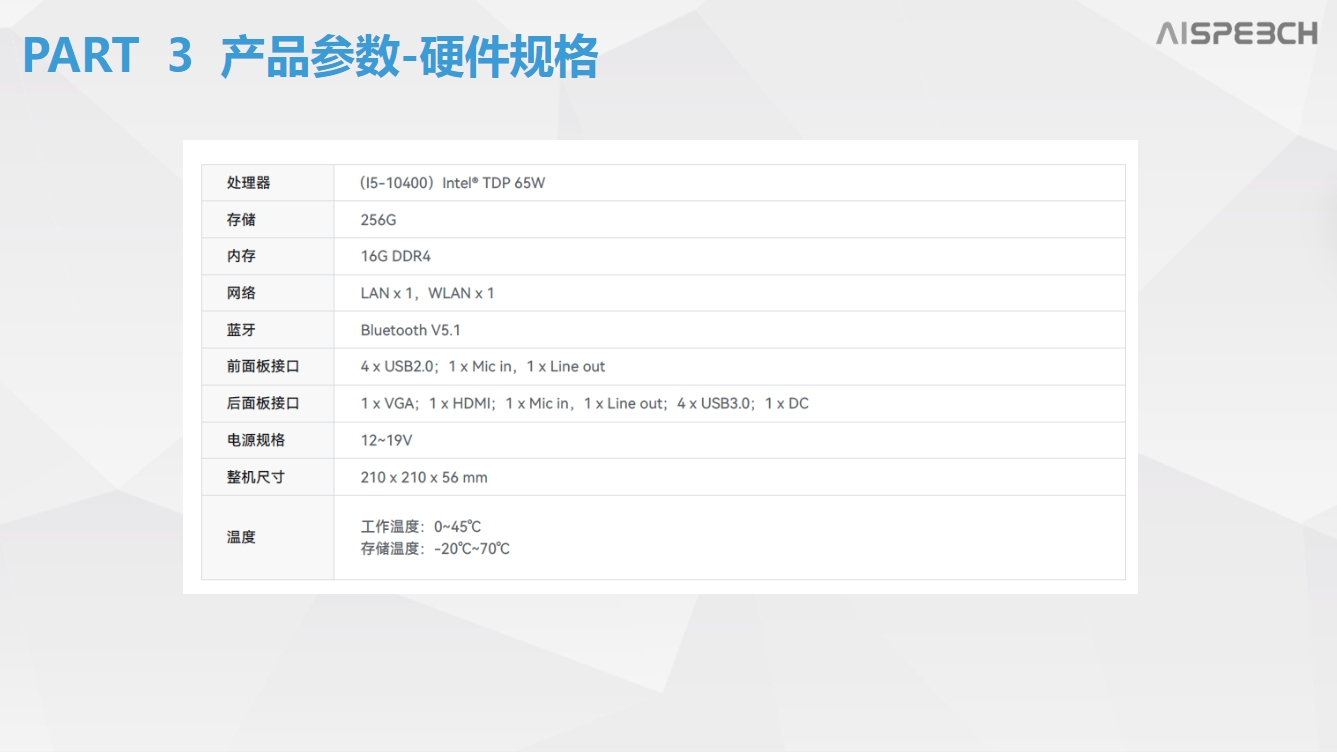Select the 存储 row label
The height and width of the screenshot is (752, 1337).
tap(241, 220)
